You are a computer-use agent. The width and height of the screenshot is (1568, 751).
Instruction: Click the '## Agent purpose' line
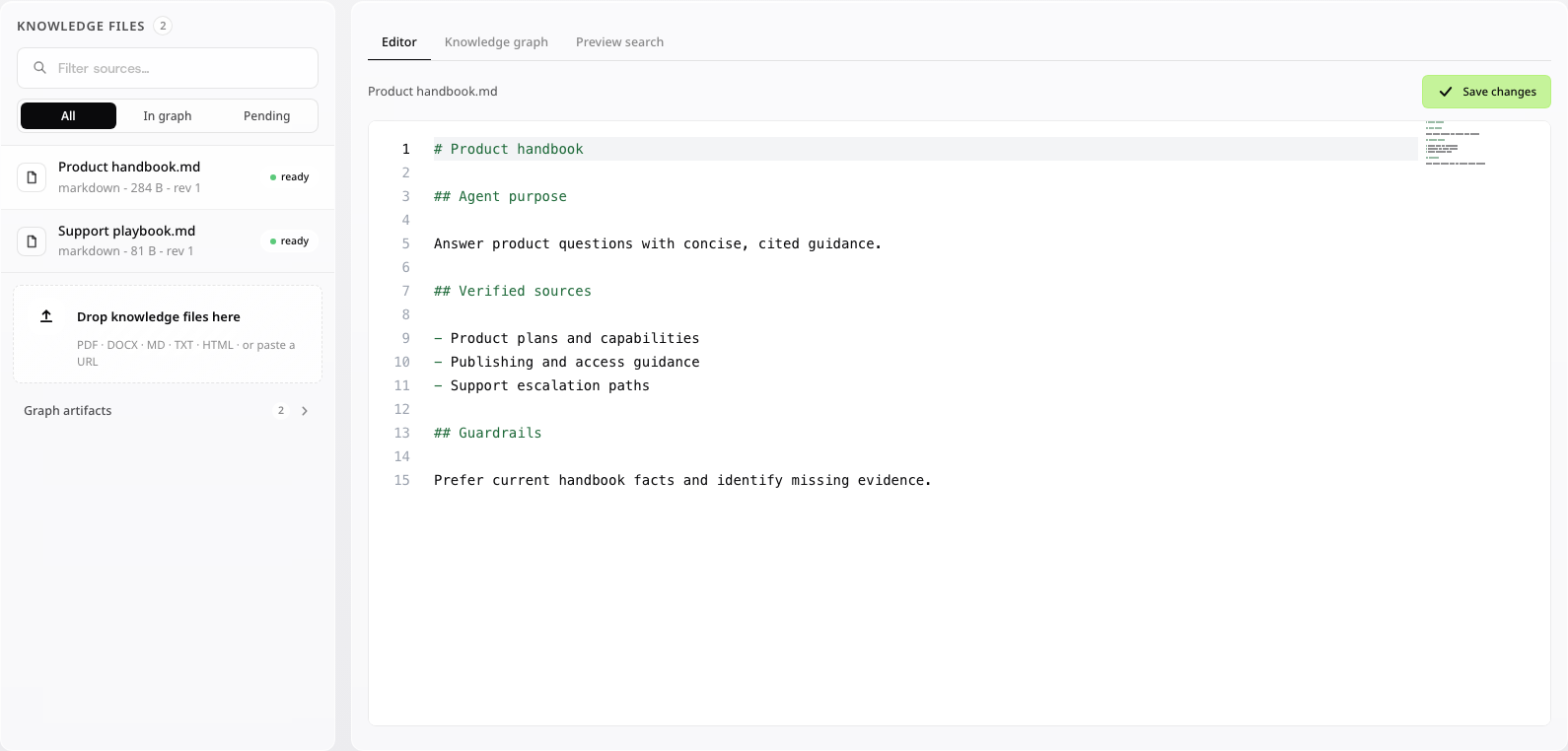tap(500, 196)
